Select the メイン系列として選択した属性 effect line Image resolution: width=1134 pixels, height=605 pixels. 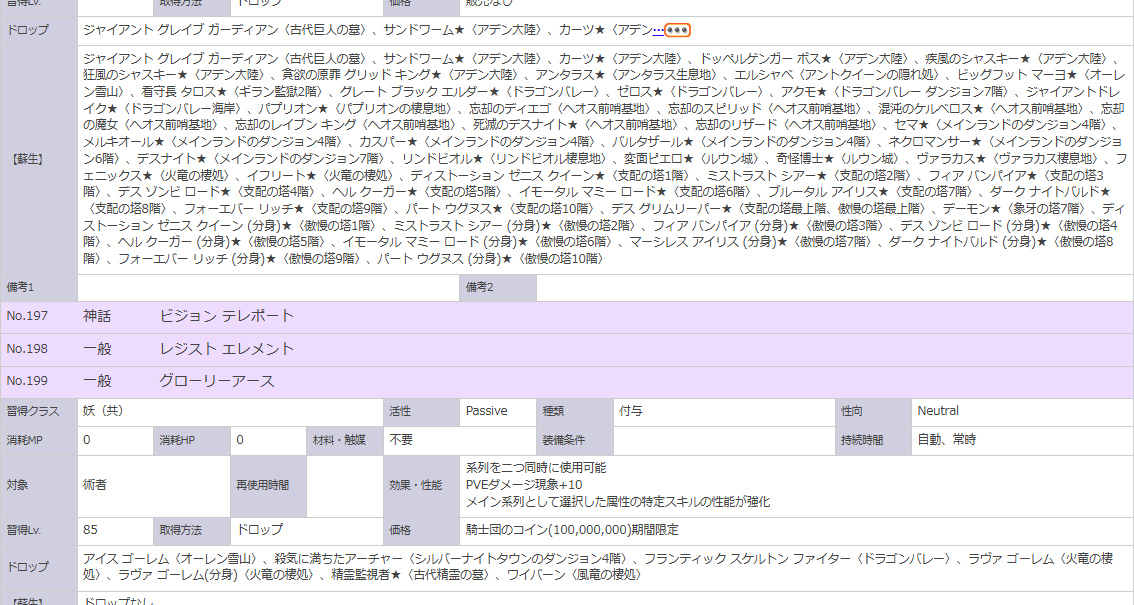click(x=618, y=502)
